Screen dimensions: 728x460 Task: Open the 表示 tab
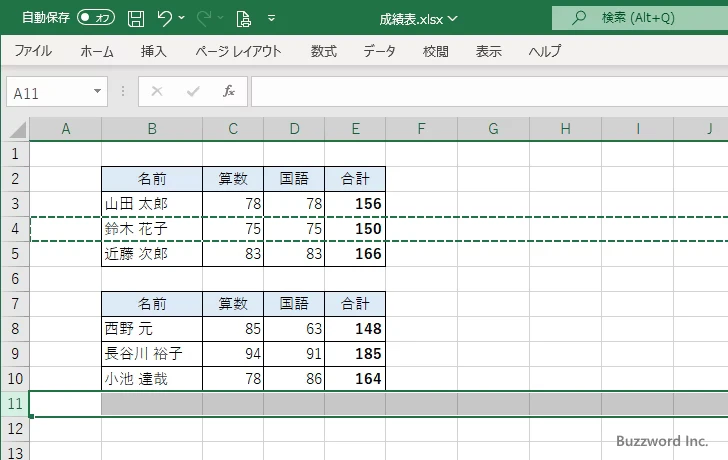(488, 51)
